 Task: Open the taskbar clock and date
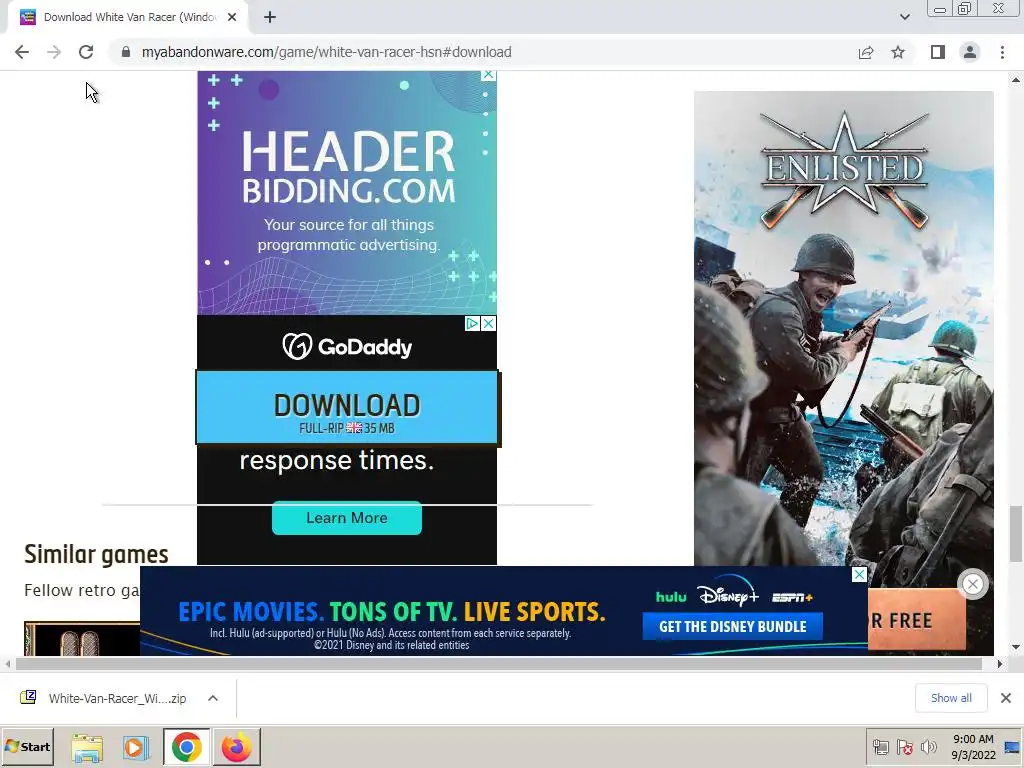973,747
